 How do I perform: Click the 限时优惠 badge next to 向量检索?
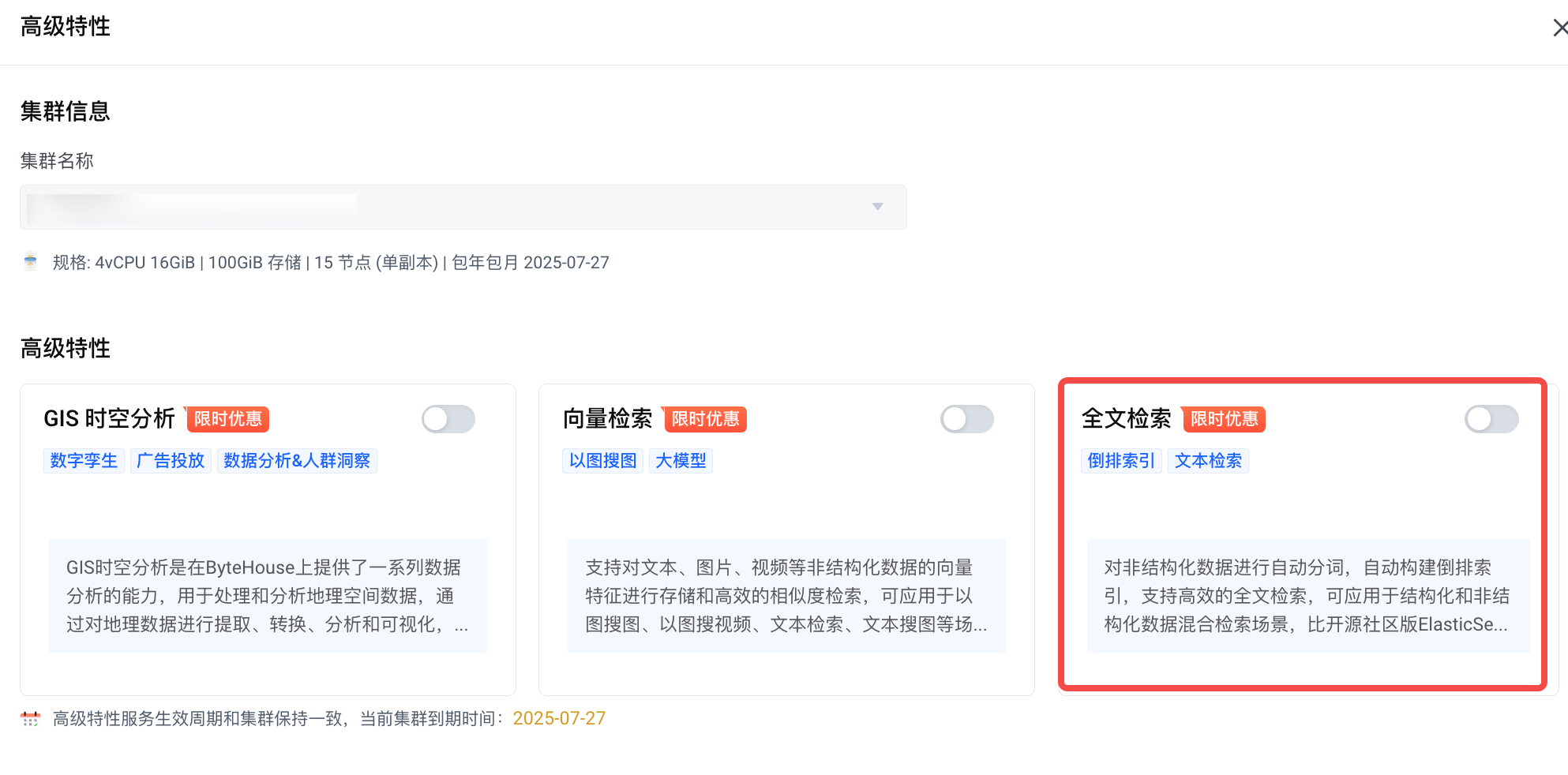click(x=705, y=419)
